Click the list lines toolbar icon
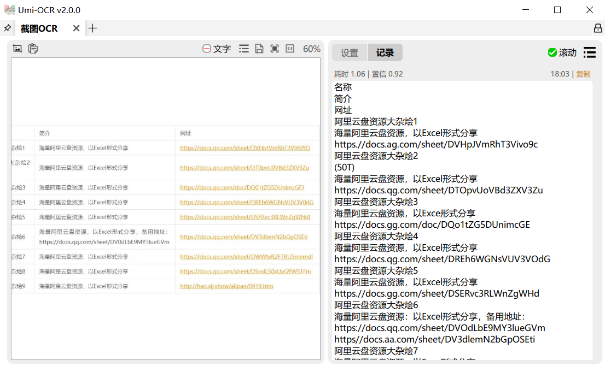Viewport: 605px width, 366px height. point(244,49)
